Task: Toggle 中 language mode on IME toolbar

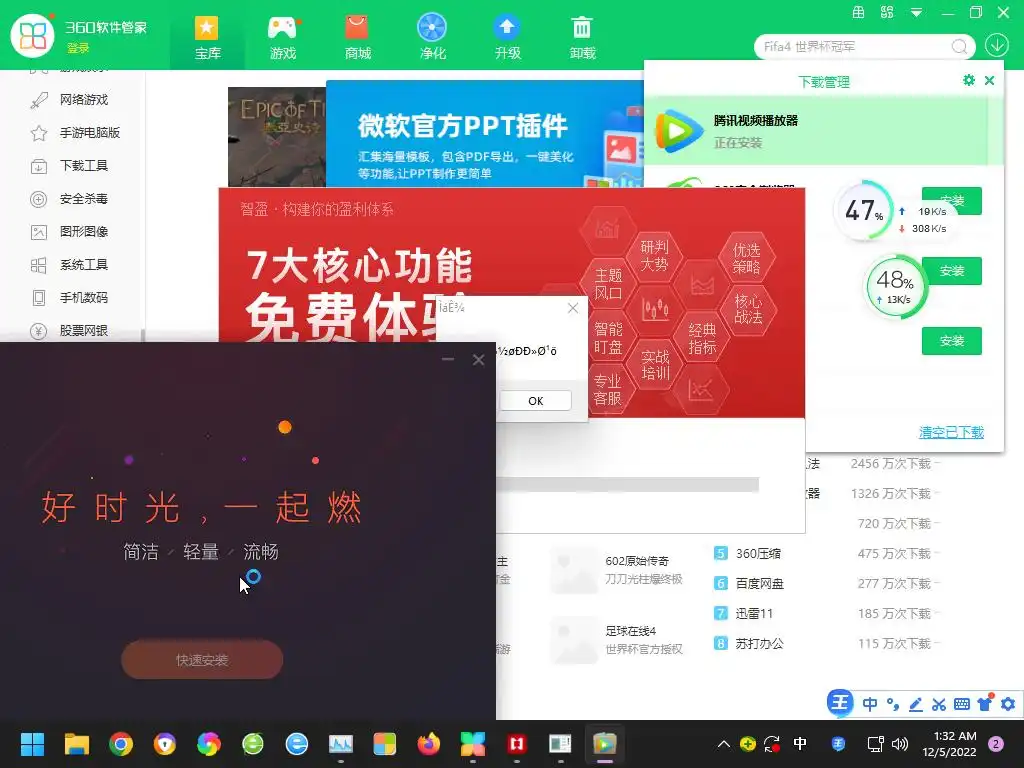Action: [x=870, y=703]
